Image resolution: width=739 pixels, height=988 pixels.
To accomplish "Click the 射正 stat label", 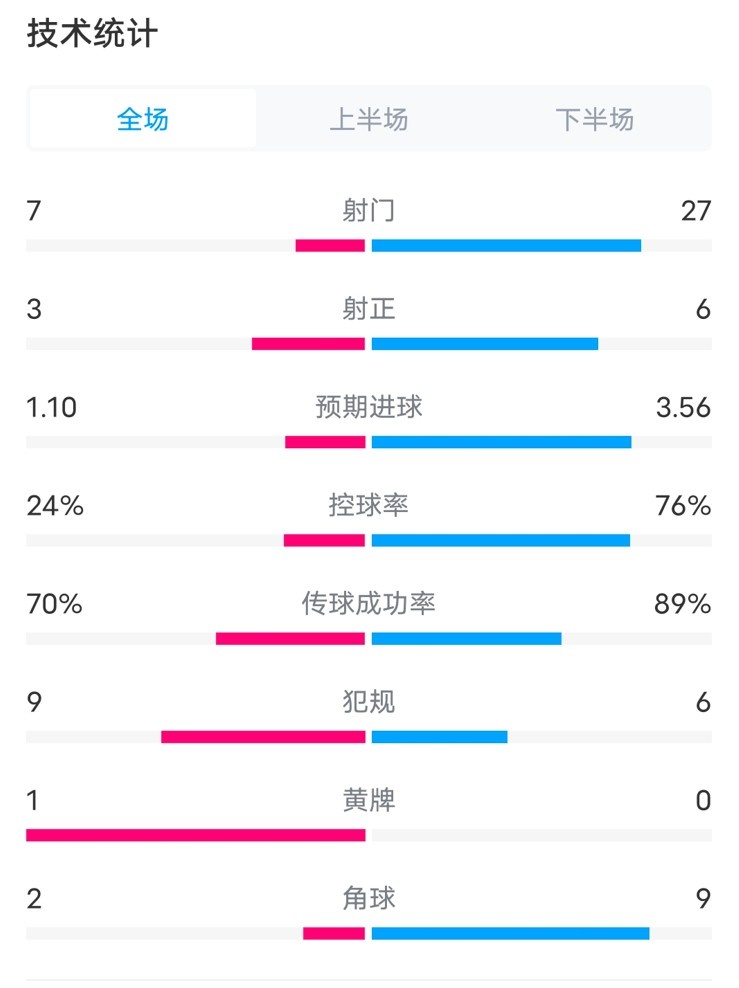I will tap(369, 309).
